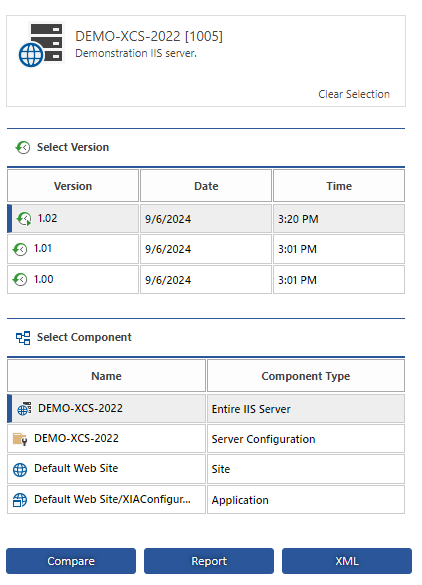Select the Site component type row

click(206, 469)
